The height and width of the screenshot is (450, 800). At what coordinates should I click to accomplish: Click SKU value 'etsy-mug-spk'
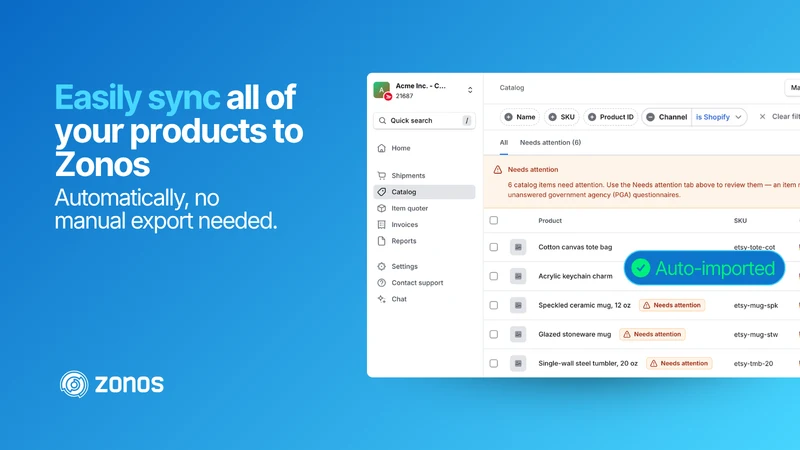(756, 305)
